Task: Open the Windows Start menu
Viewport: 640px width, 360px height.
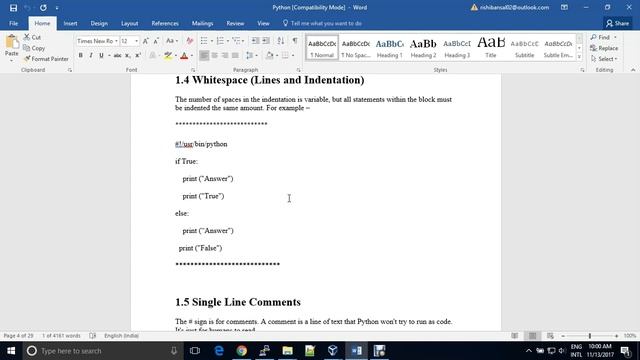Action: click(11, 351)
